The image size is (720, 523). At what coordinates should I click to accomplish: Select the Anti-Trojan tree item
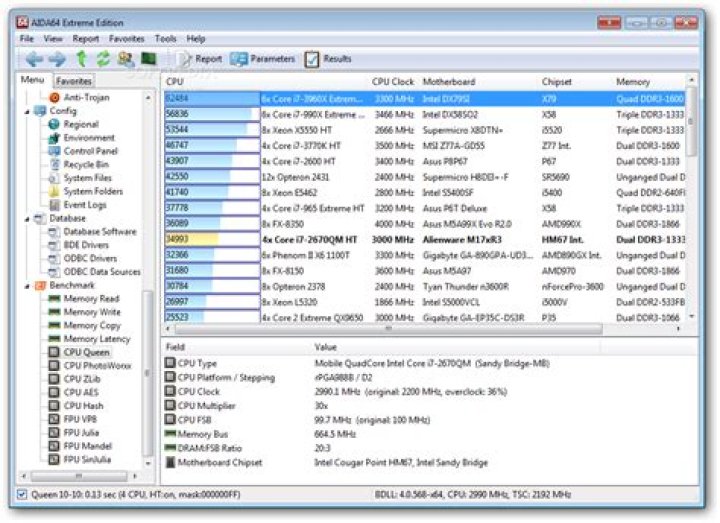click(x=86, y=98)
